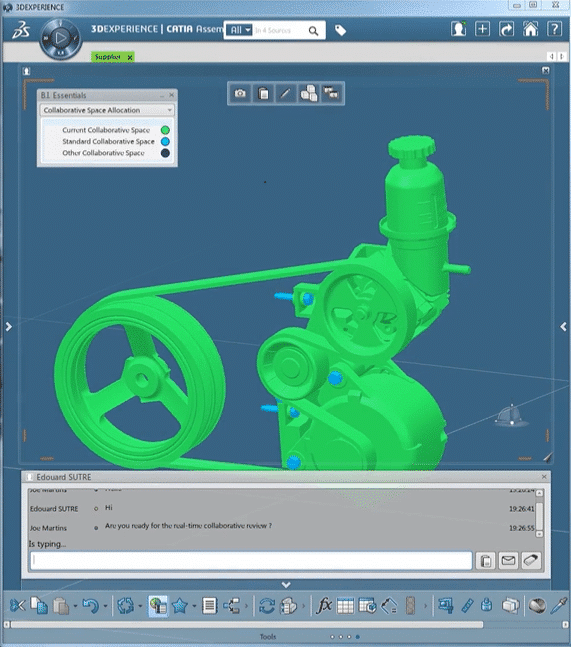This screenshot has height=647, width=571.
Task: Click the eyedropper icon
Action: coord(559,606)
